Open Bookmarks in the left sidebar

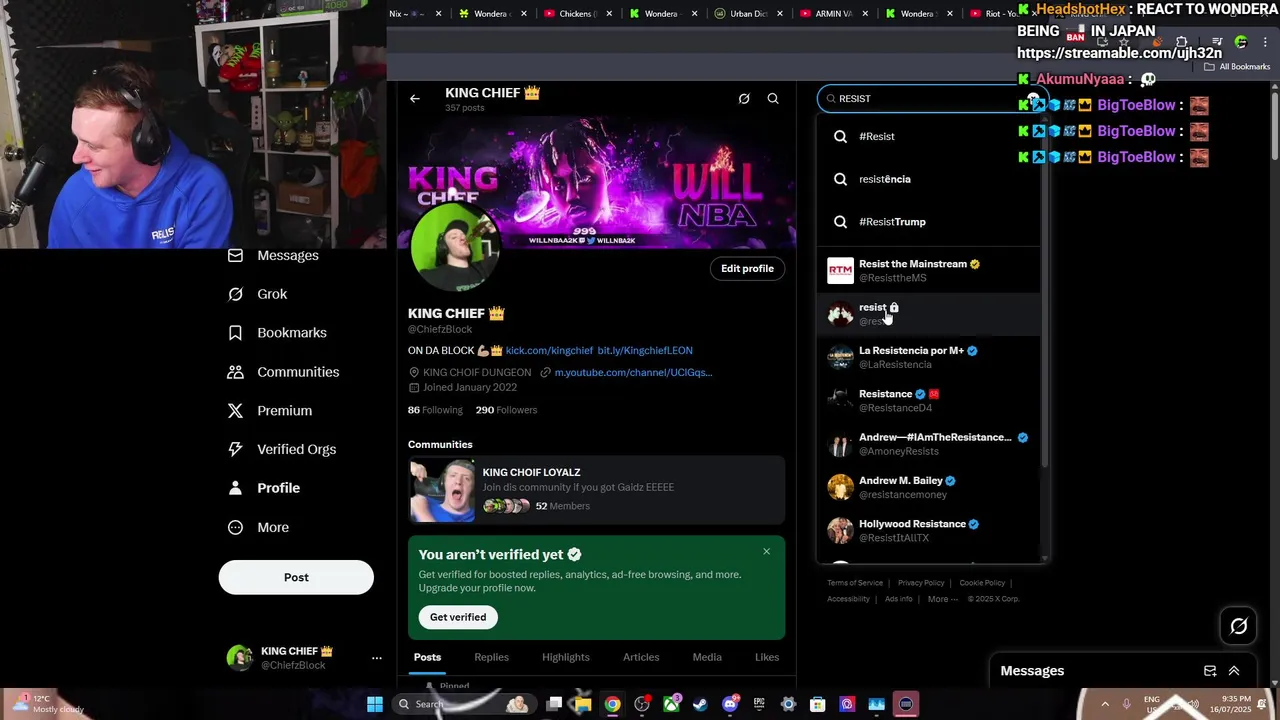point(277,332)
